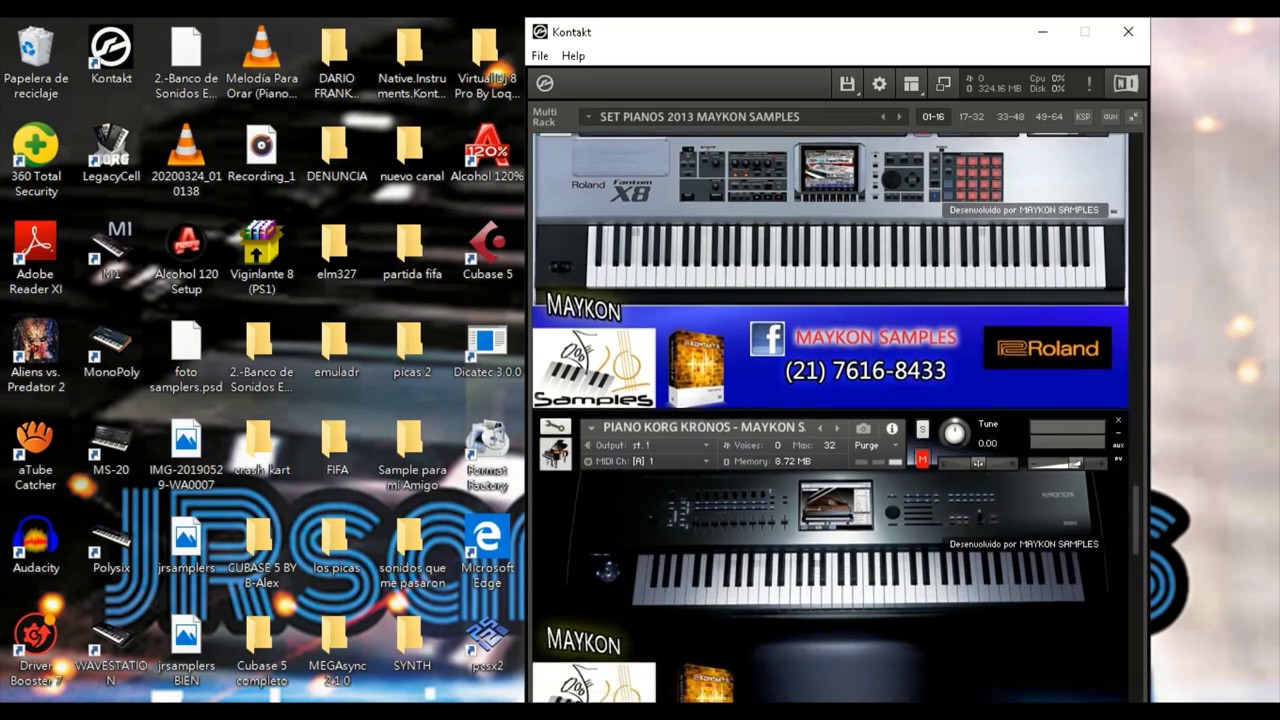
Task: Click the Tune value 0.00
Action: (x=987, y=443)
